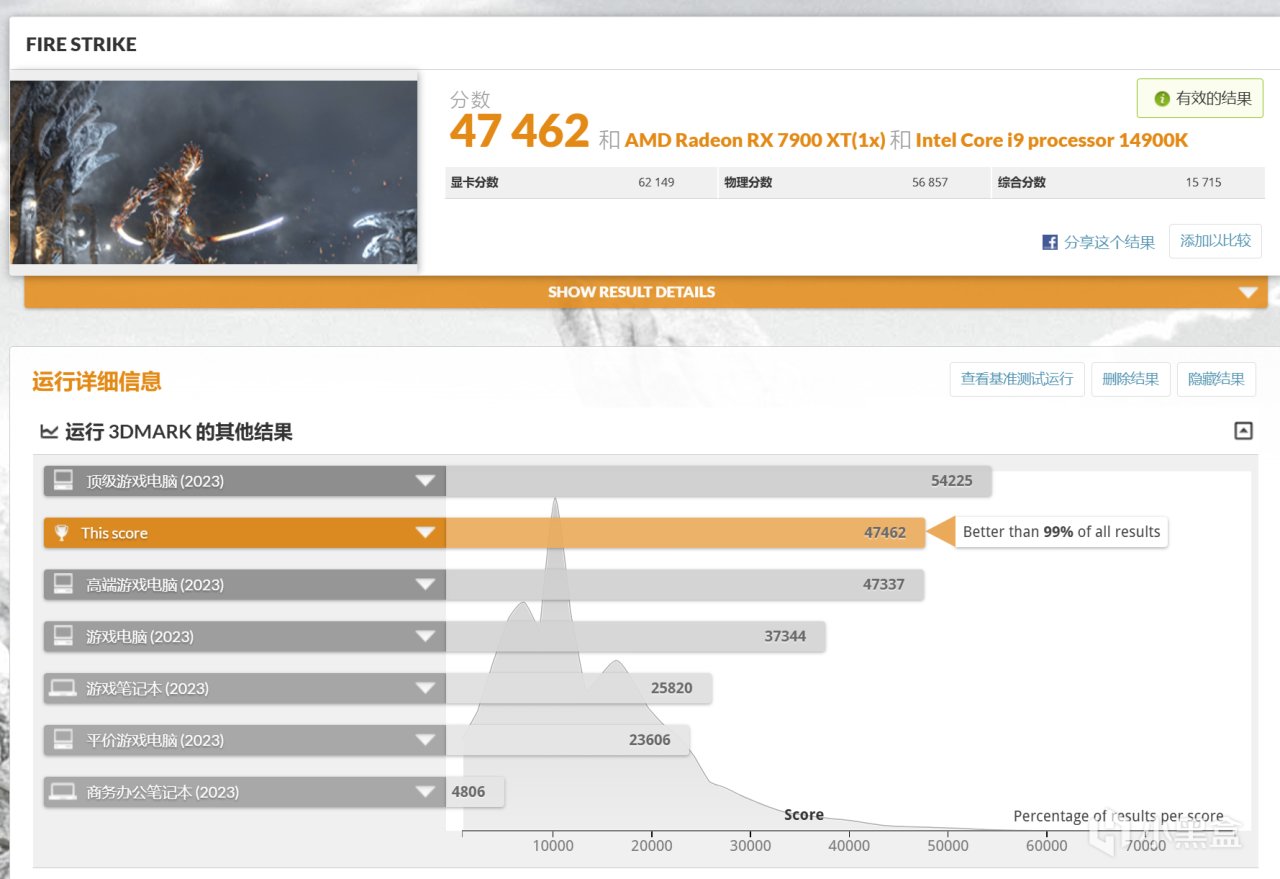Collapse the 3DMARK other results panel
Viewport: 1280px width, 879px height.
[1243, 432]
